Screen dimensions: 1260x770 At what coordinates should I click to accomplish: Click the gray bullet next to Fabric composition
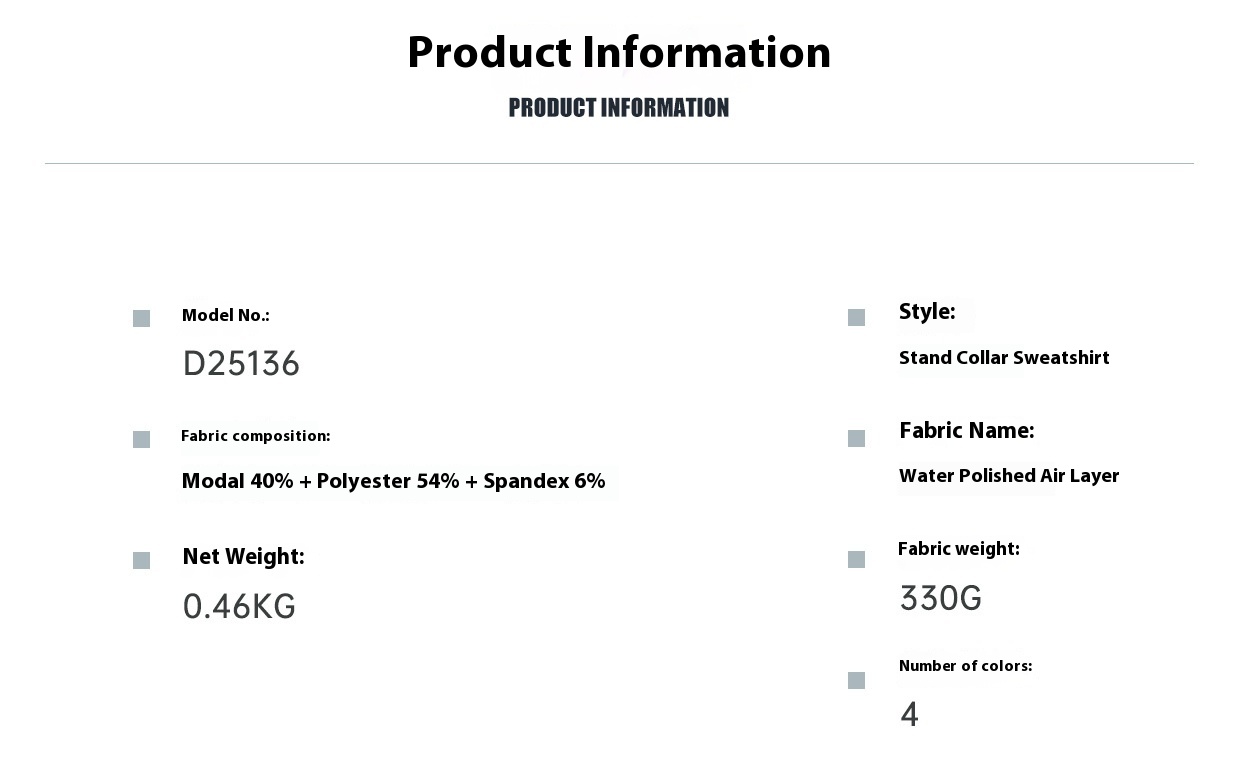pyautogui.click(x=141, y=439)
